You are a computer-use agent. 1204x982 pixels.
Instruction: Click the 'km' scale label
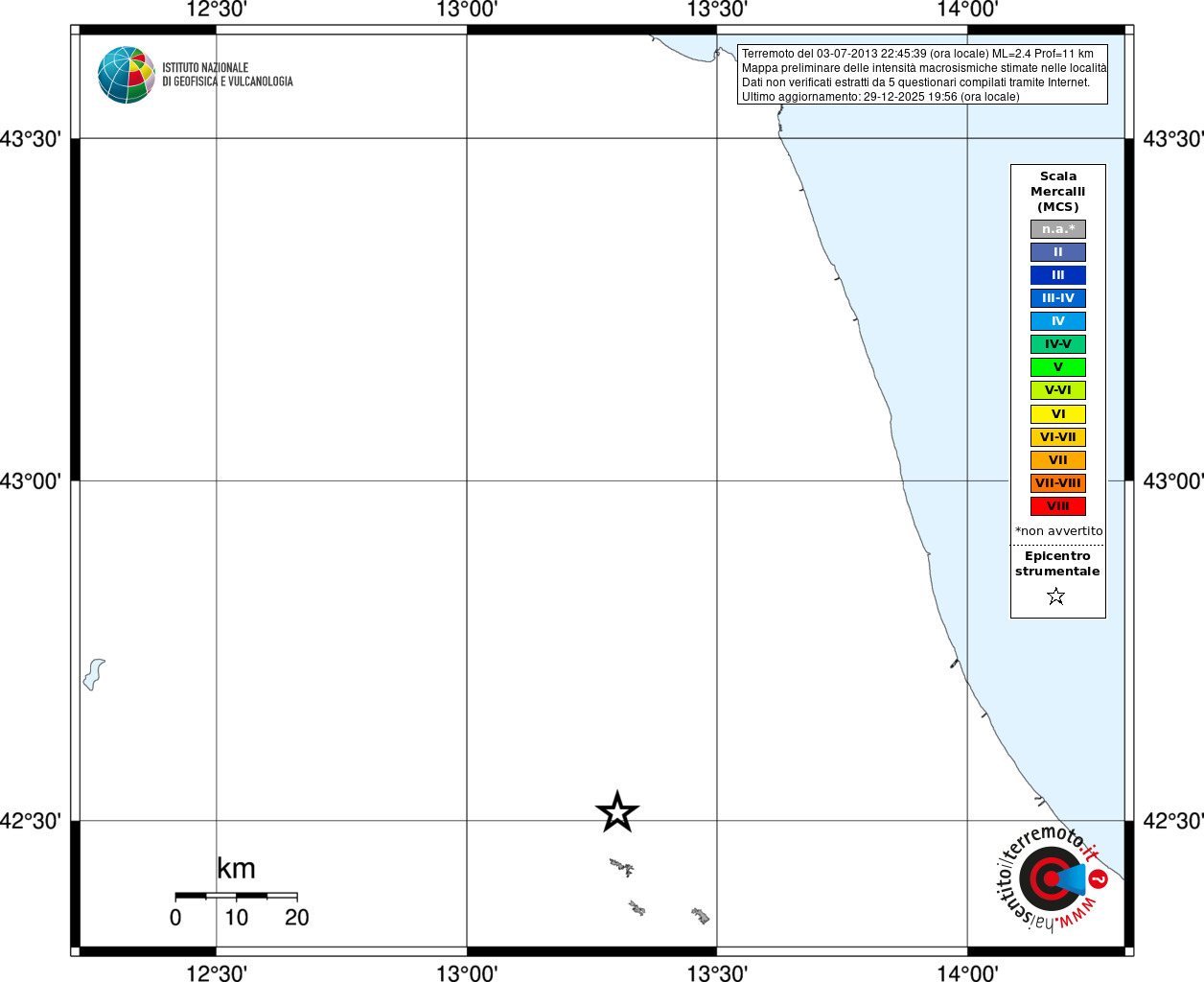(236, 869)
